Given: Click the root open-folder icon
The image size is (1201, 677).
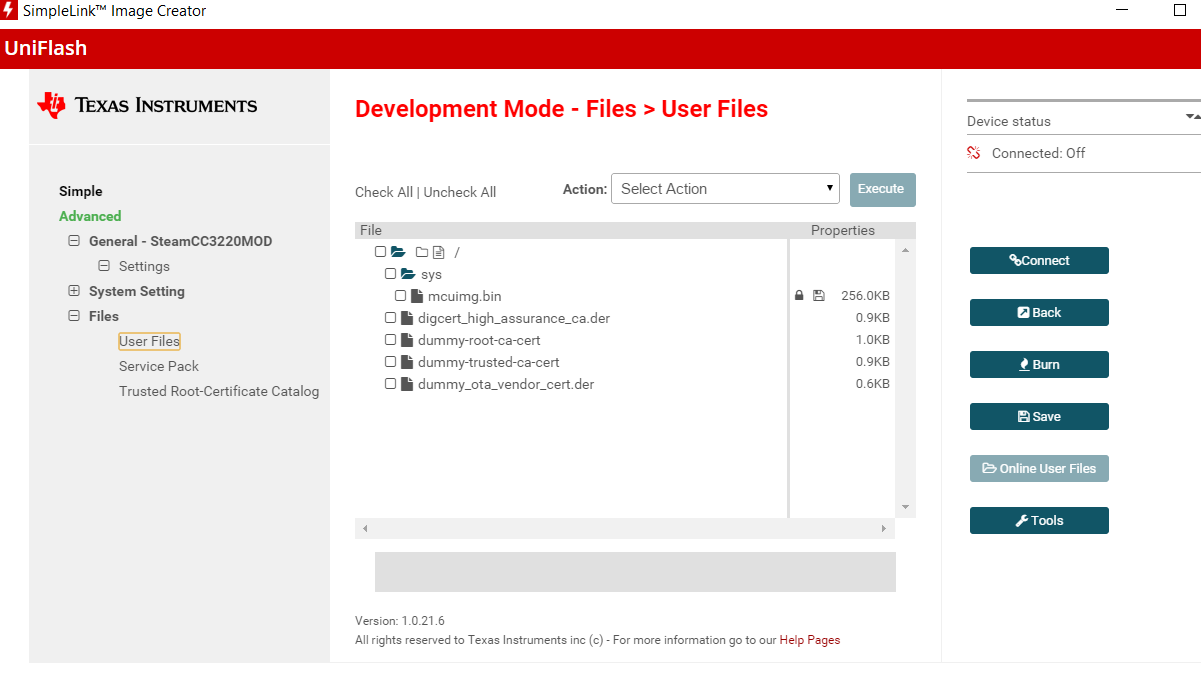Looking at the screenshot, I should 398,252.
